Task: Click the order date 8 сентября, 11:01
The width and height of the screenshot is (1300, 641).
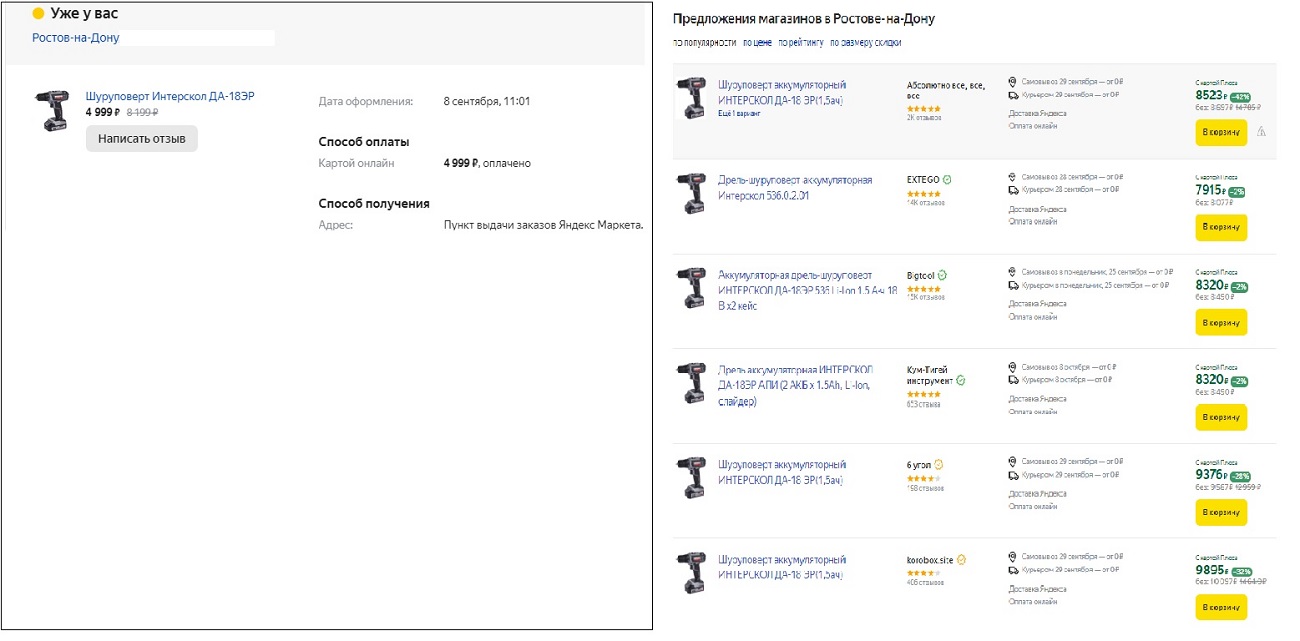Action: 487,101
